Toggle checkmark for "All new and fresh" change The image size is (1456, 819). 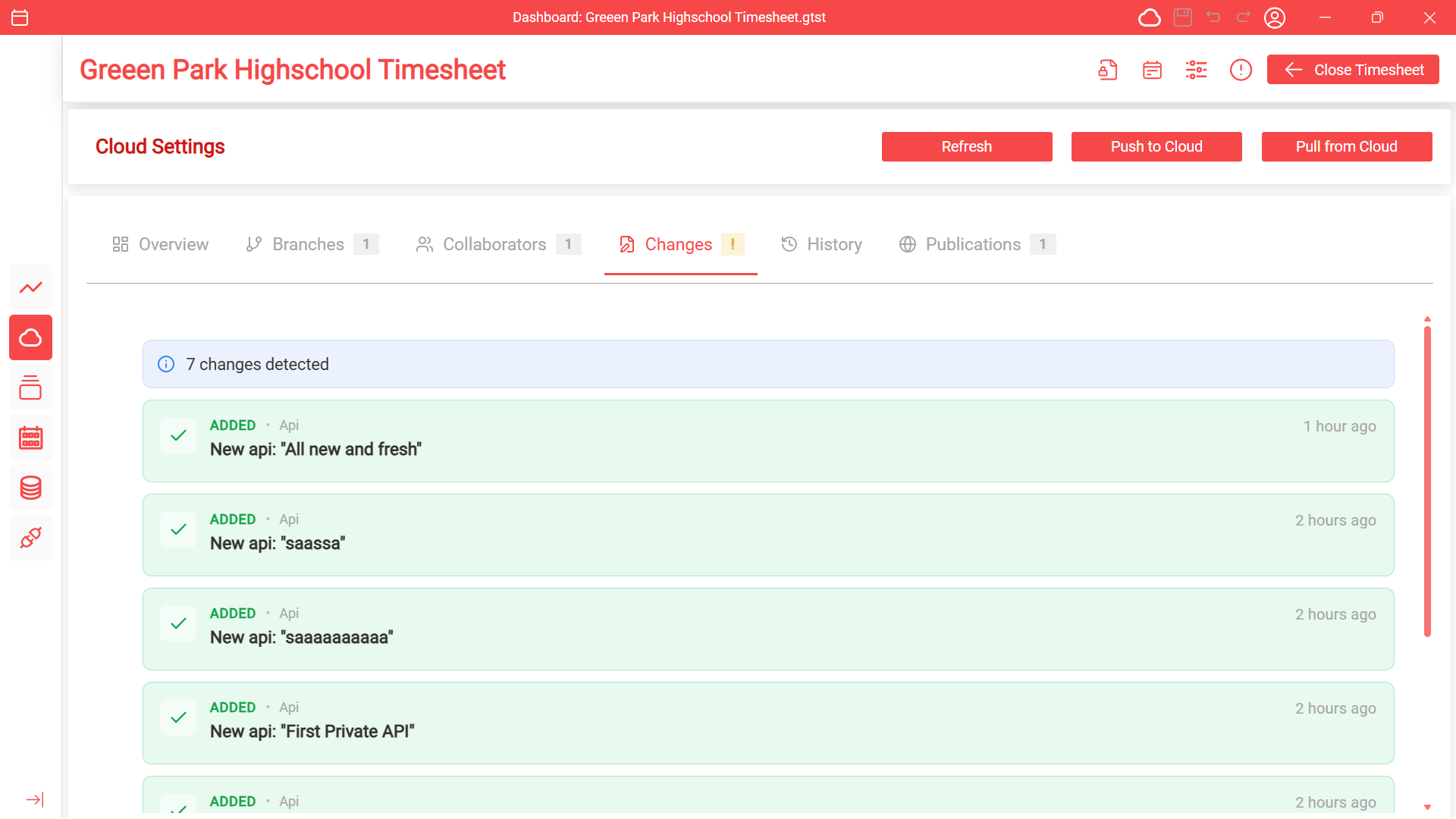coord(178,435)
